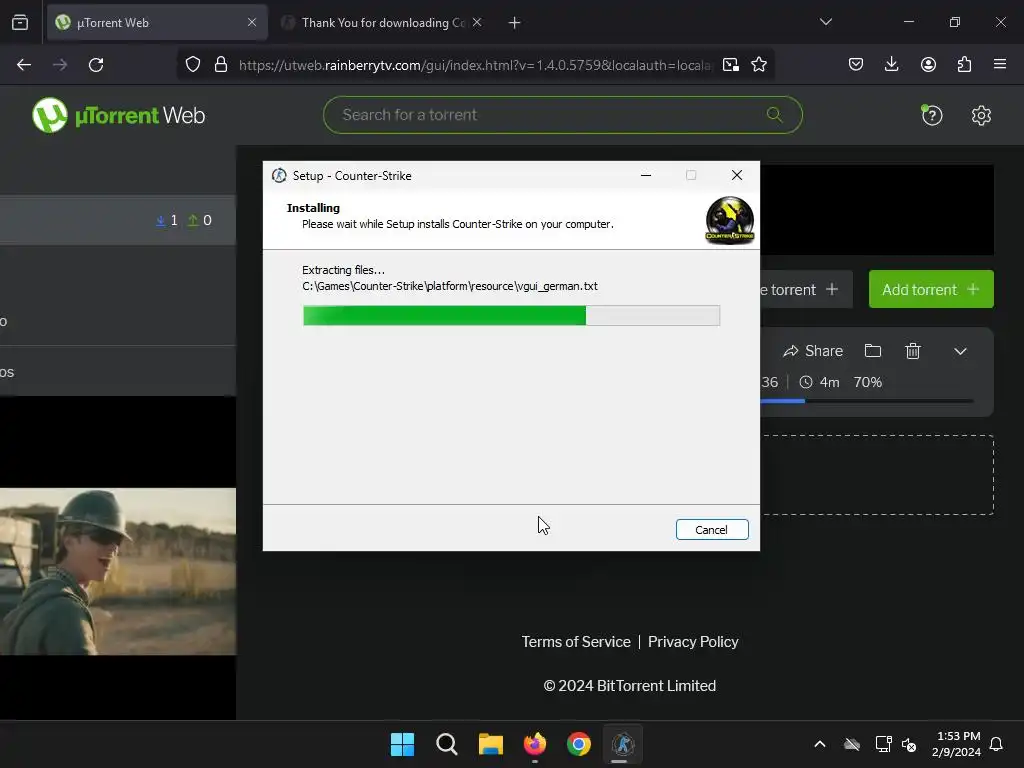Open the µTorrent help icon
Screen dimensions: 1024x768
coord(931,116)
